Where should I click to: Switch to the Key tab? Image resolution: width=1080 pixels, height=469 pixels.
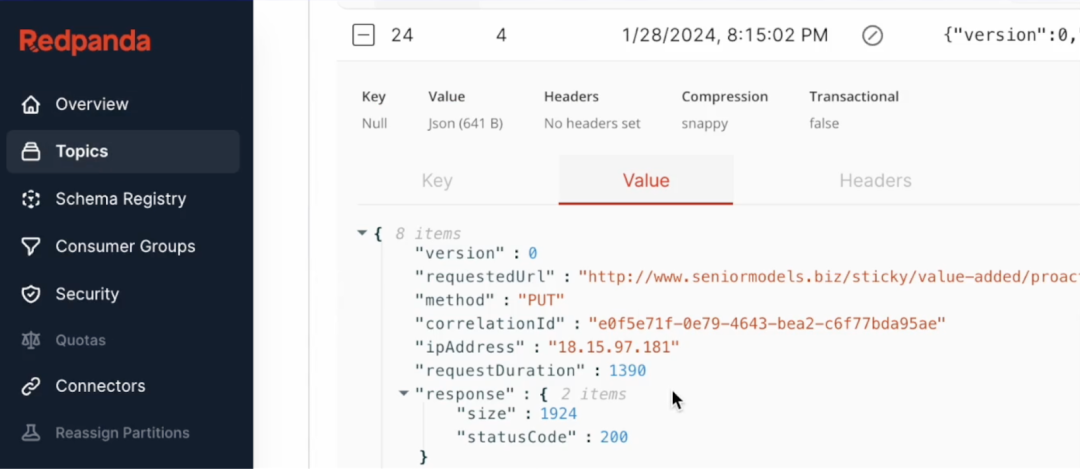coord(437,181)
